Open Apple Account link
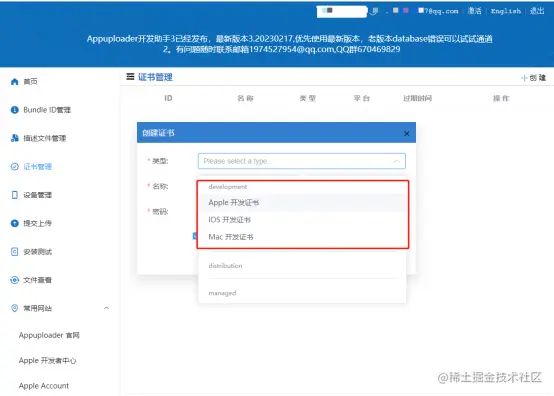 point(44,386)
